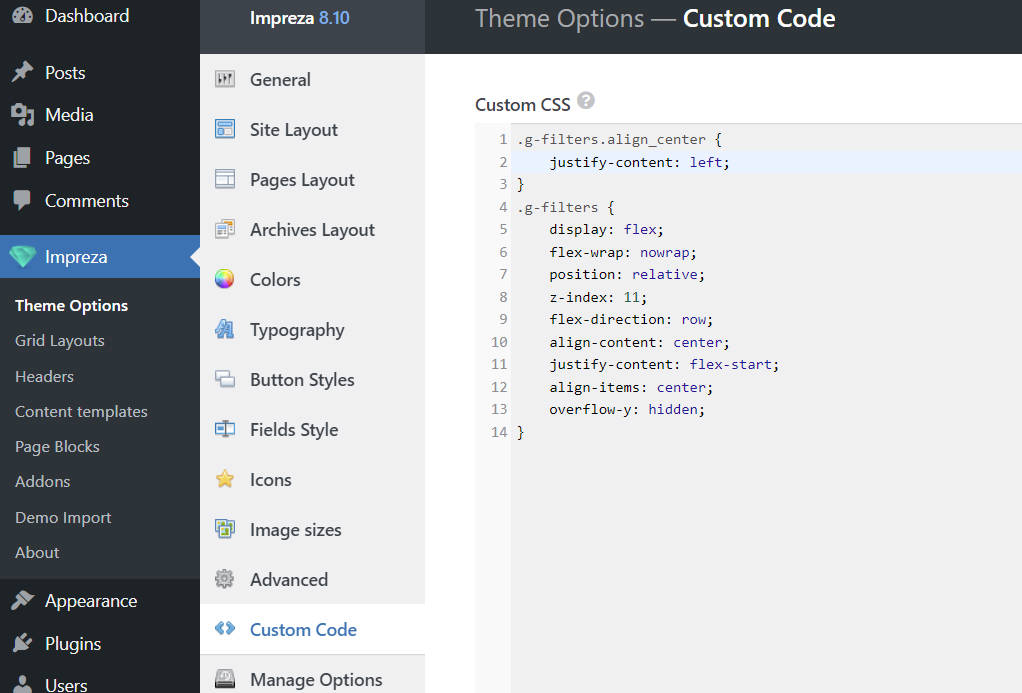
Task: Click the Appearance paintbrush icon
Action: point(22,600)
